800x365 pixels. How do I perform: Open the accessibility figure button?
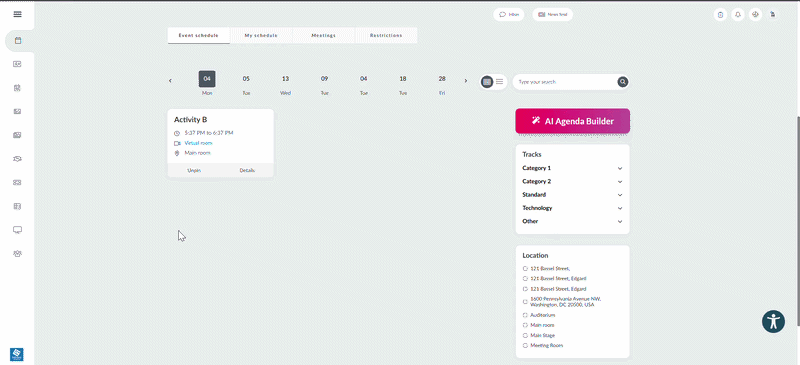[773, 322]
